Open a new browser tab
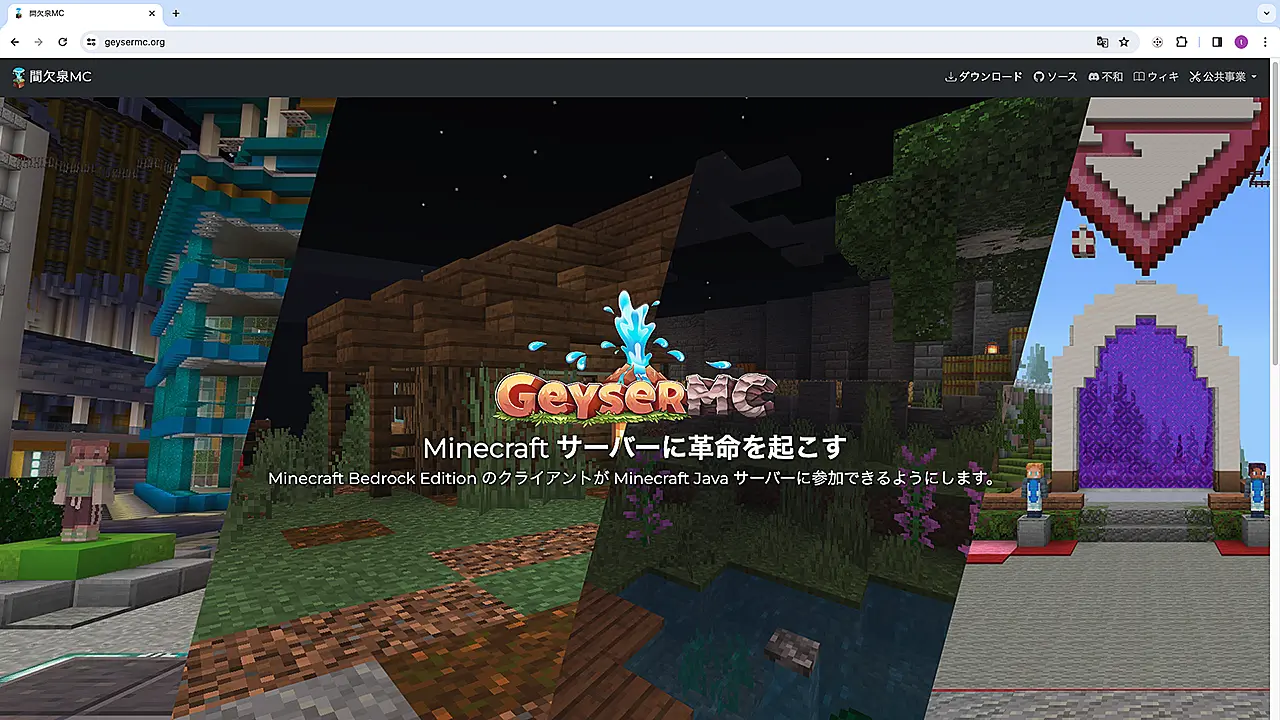The height and width of the screenshot is (720, 1280). click(x=176, y=14)
